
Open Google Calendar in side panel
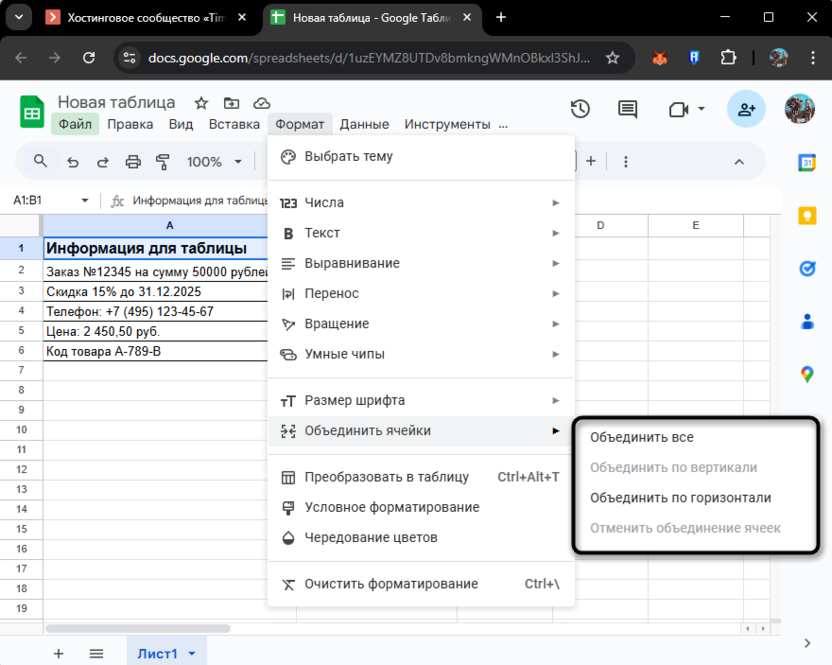(807, 162)
